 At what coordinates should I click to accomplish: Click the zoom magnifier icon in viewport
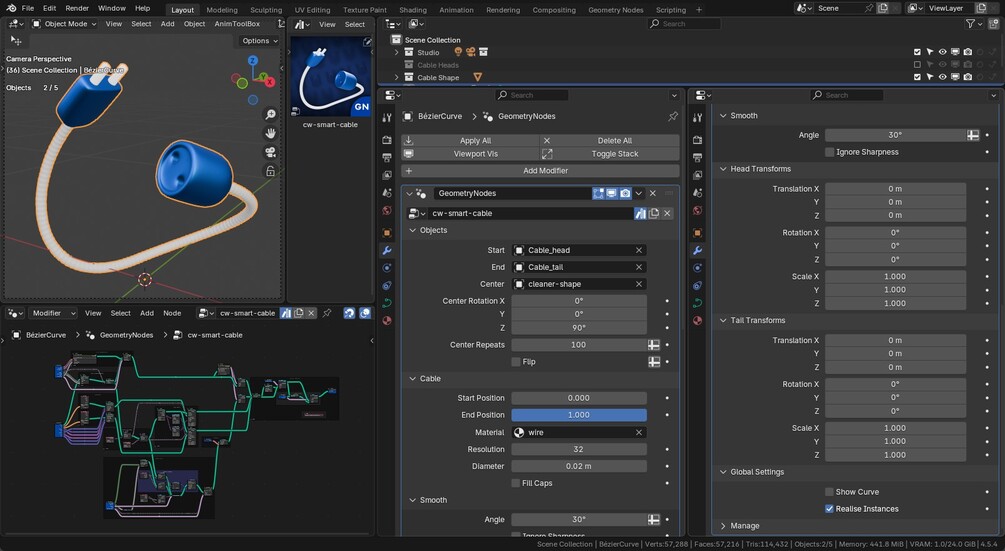[270, 114]
